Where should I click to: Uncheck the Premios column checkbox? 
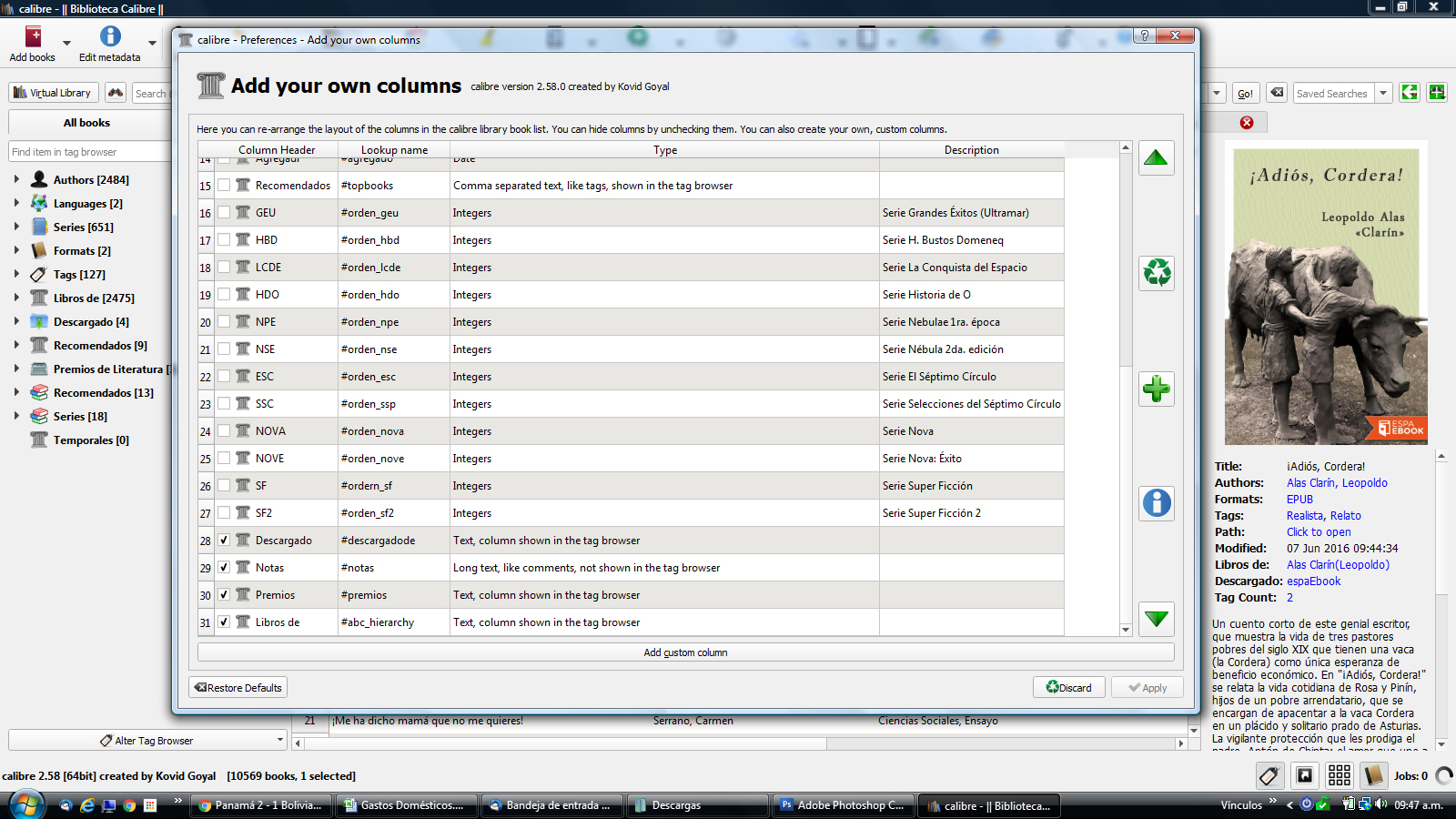point(224,594)
